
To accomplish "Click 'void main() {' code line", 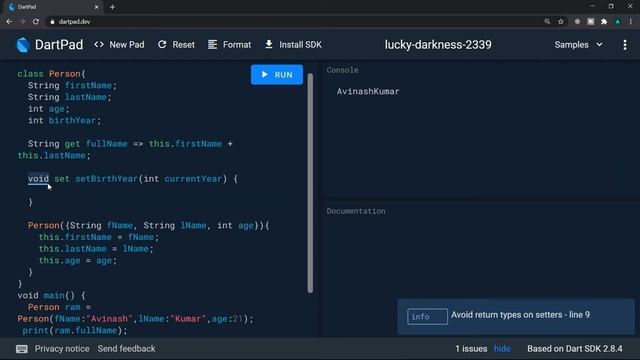I will click(x=51, y=295).
